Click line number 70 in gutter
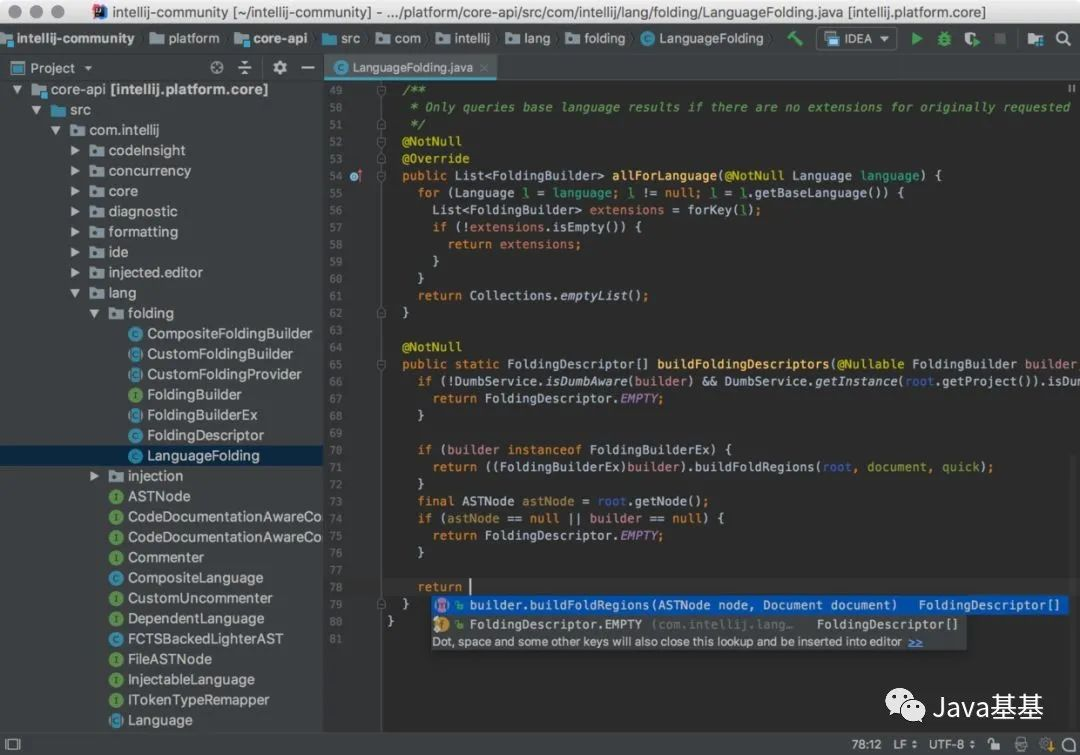Image resolution: width=1080 pixels, height=755 pixels. [335, 450]
